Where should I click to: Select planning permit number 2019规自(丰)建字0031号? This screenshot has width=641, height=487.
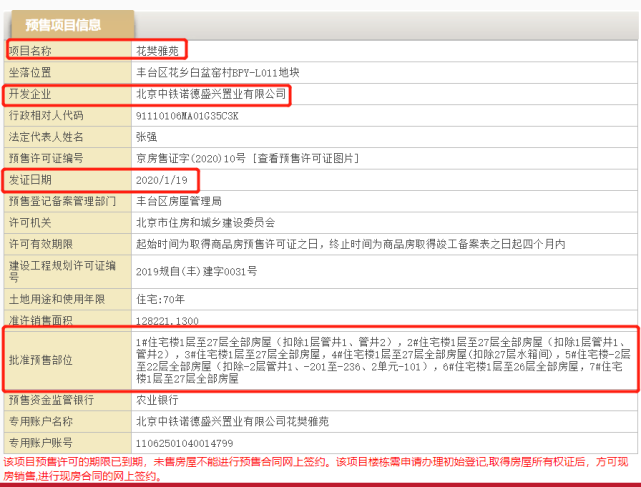pos(195,270)
